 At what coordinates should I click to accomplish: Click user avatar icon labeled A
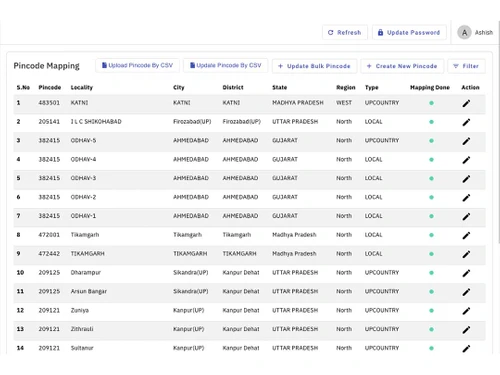(464, 32)
